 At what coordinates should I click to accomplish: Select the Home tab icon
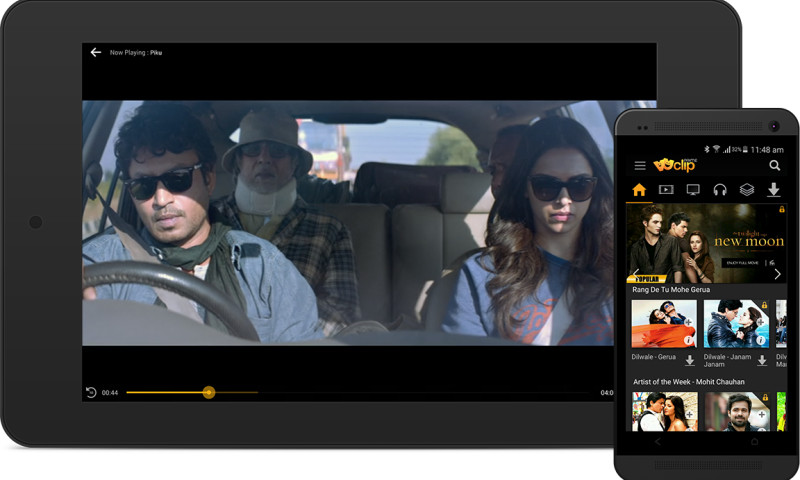pos(639,190)
